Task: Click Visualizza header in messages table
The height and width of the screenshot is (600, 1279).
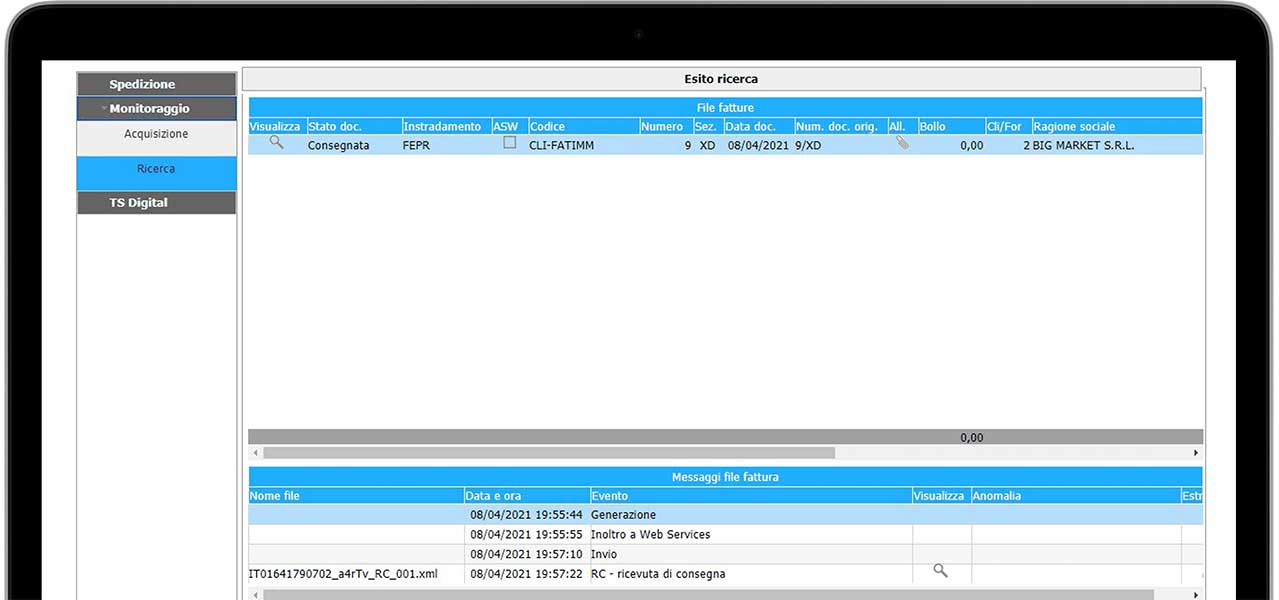Action: [x=941, y=496]
